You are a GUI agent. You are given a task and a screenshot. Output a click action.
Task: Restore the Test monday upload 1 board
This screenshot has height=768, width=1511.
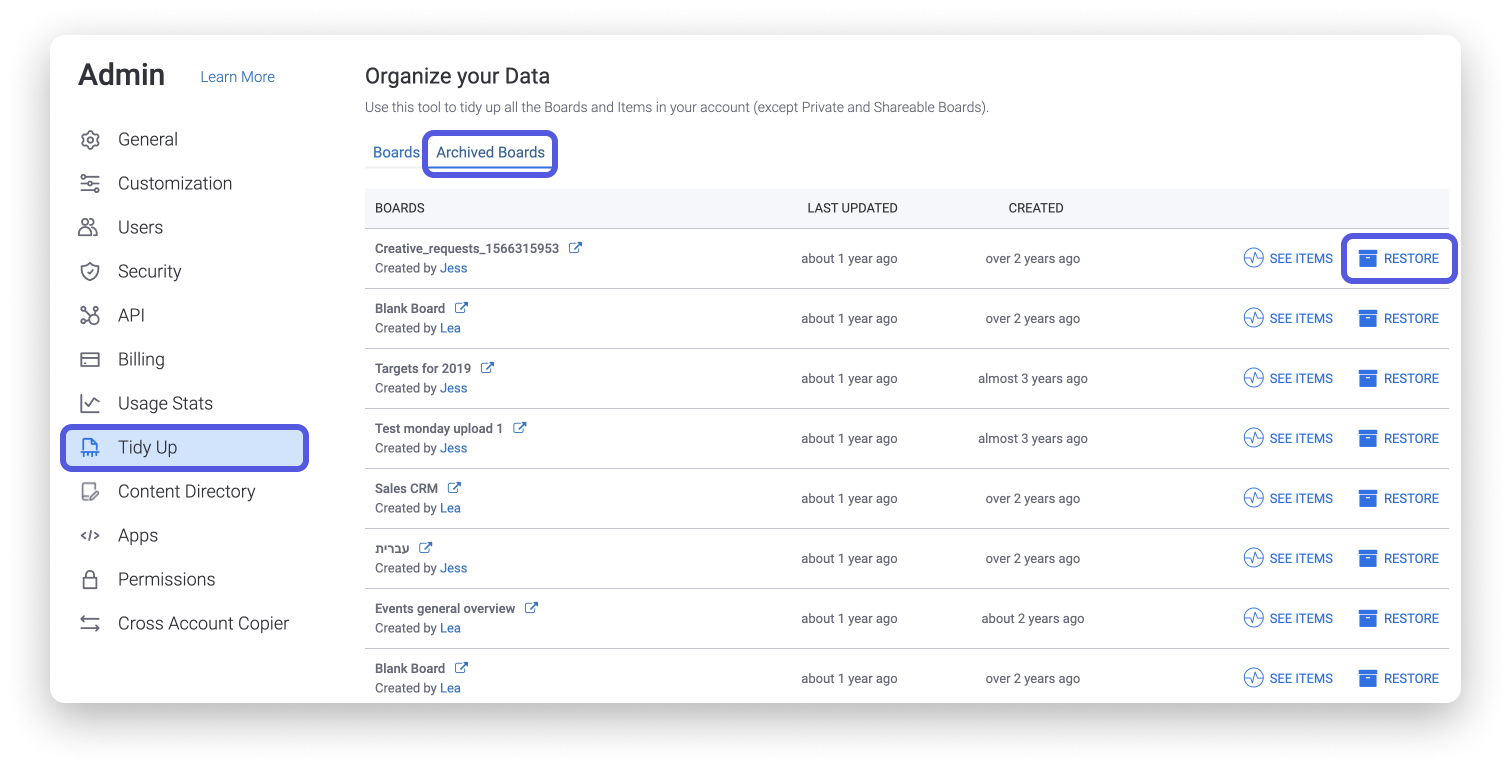1398,438
